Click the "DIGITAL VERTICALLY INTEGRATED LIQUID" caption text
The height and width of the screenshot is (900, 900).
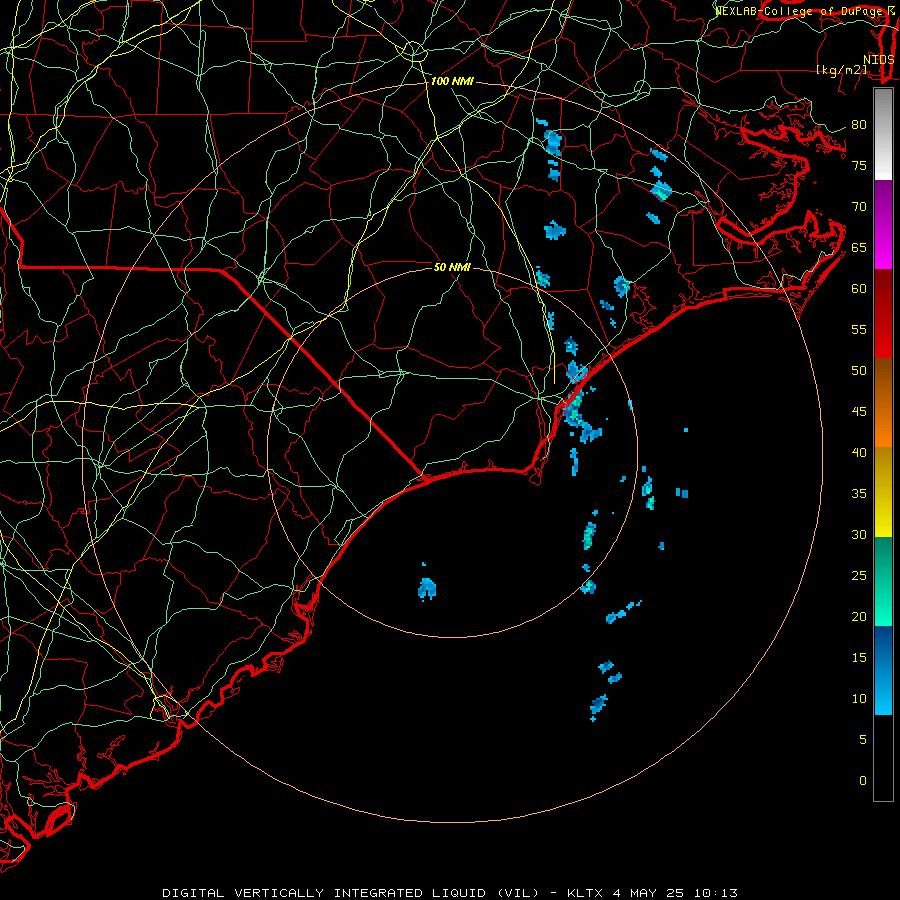click(x=326, y=893)
